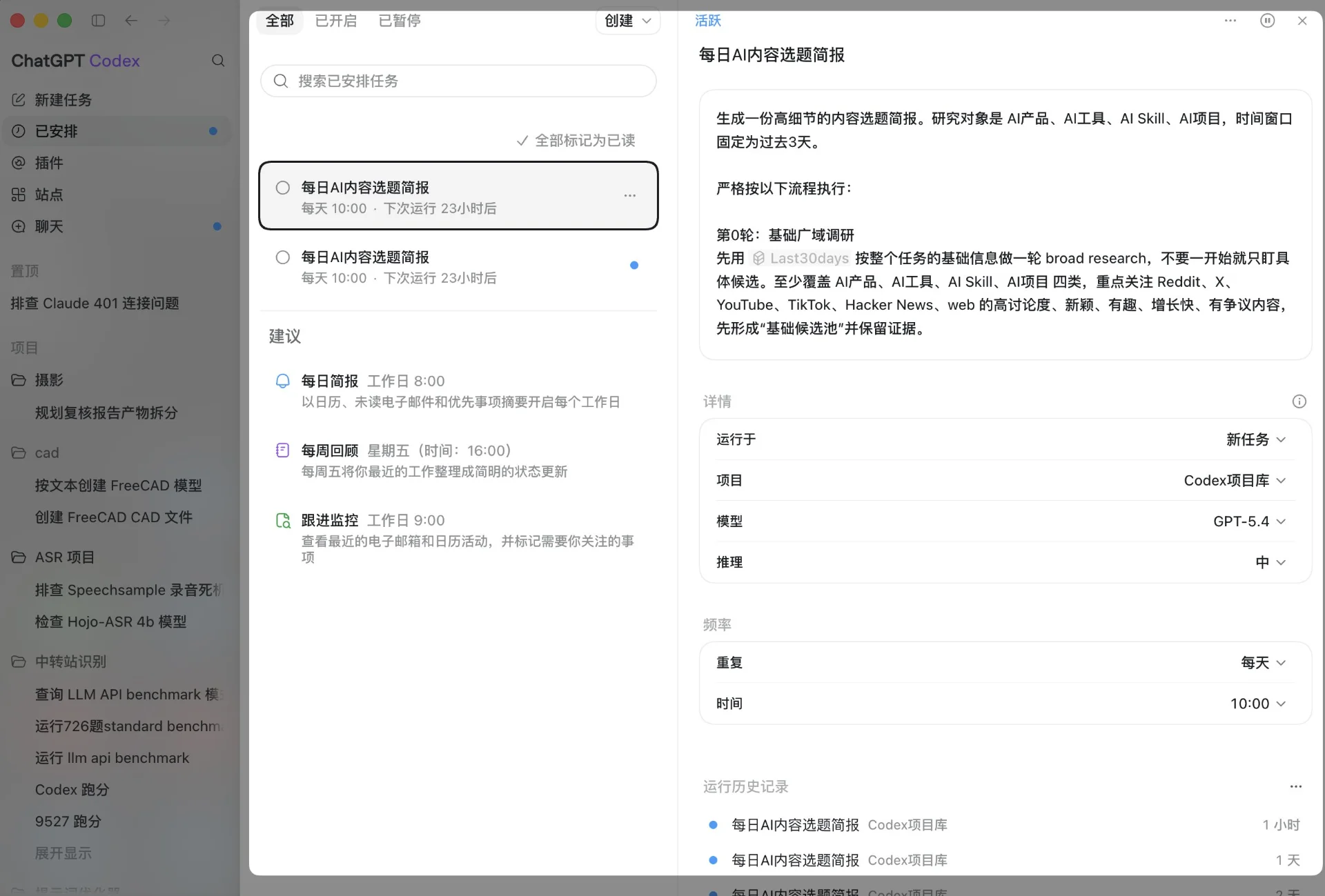Go forward with the right arrow
Image resolution: width=1325 pixels, height=896 pixels.
164,21
